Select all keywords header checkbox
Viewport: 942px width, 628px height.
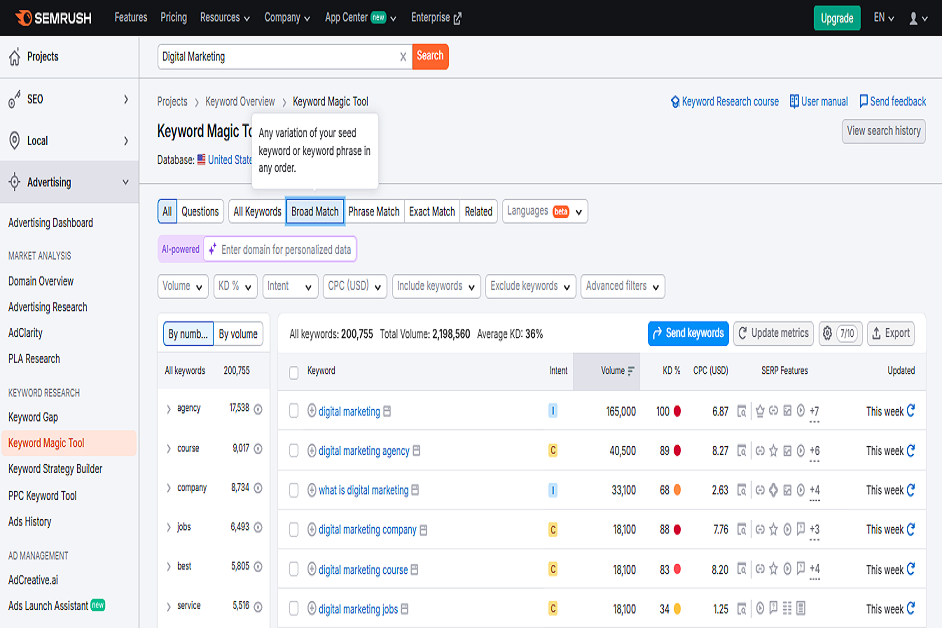294,373
